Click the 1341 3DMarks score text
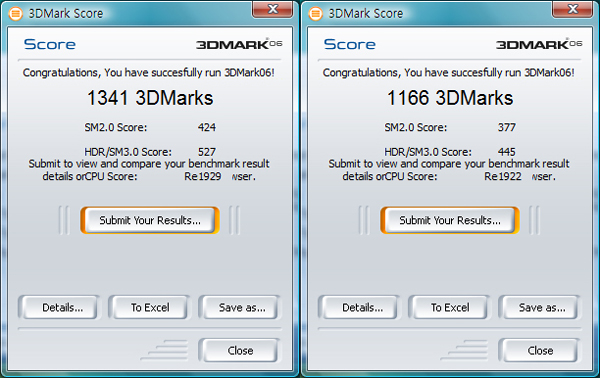 tap(150, 98)
